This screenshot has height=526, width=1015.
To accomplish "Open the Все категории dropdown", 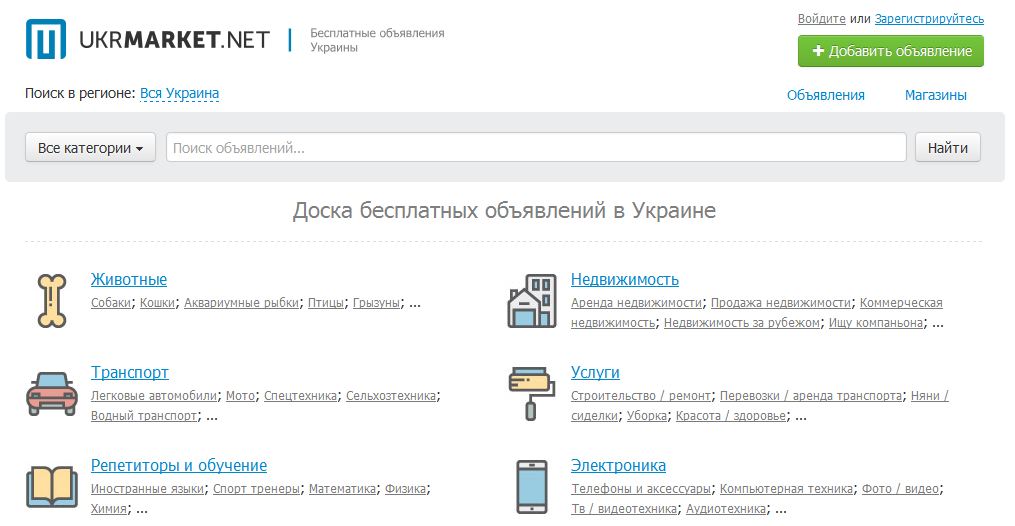I will tap(90, 148).
